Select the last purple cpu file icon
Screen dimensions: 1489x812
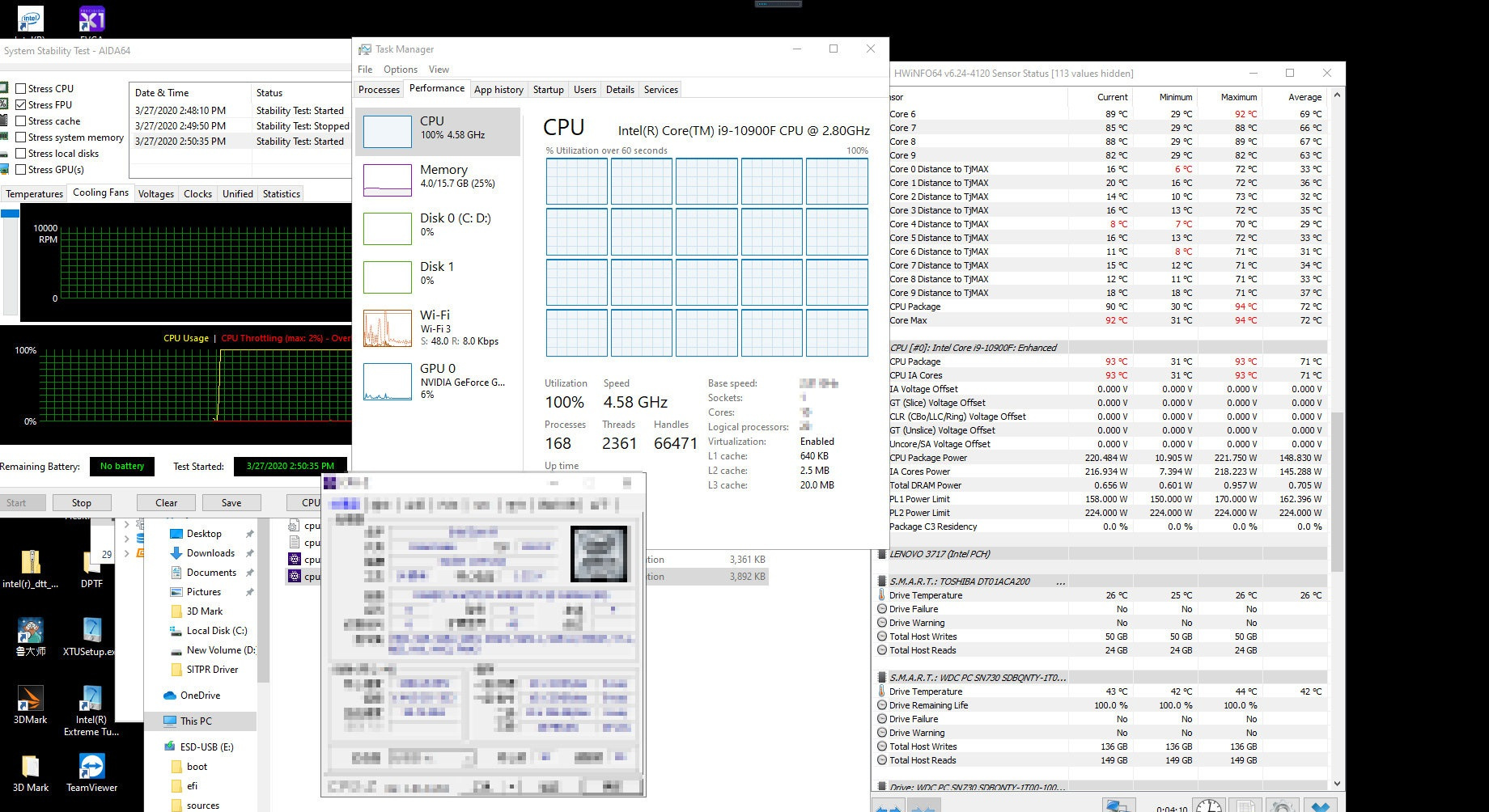[x=295, y=577]
